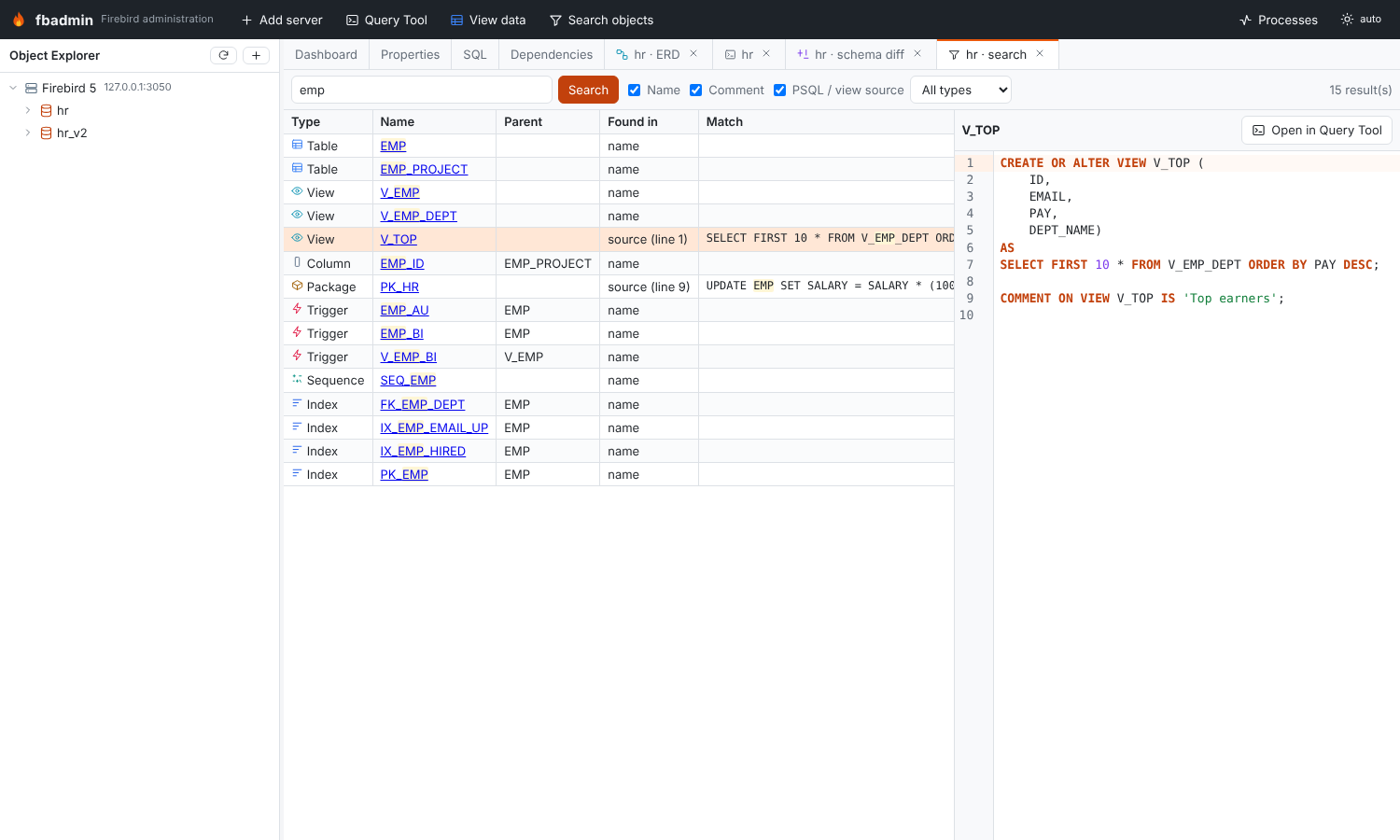Viewport: 1400px width, 840px height.
Task: Click the trigger icon in the EMP_AU row
Action: click(297, 309)
